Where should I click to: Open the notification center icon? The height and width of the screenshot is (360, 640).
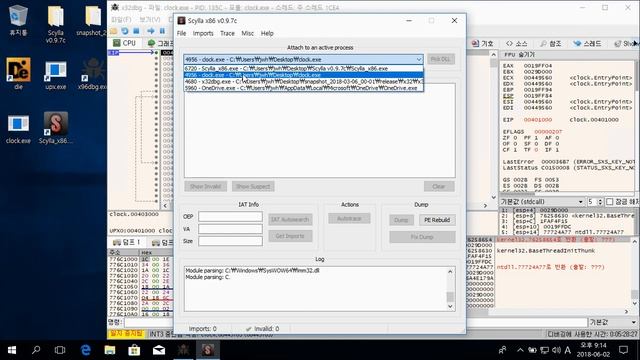coord(623,350)
